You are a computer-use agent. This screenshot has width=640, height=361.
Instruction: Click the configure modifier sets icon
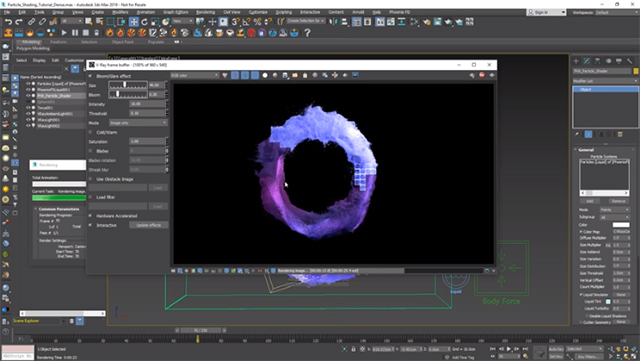coord(620,134)
